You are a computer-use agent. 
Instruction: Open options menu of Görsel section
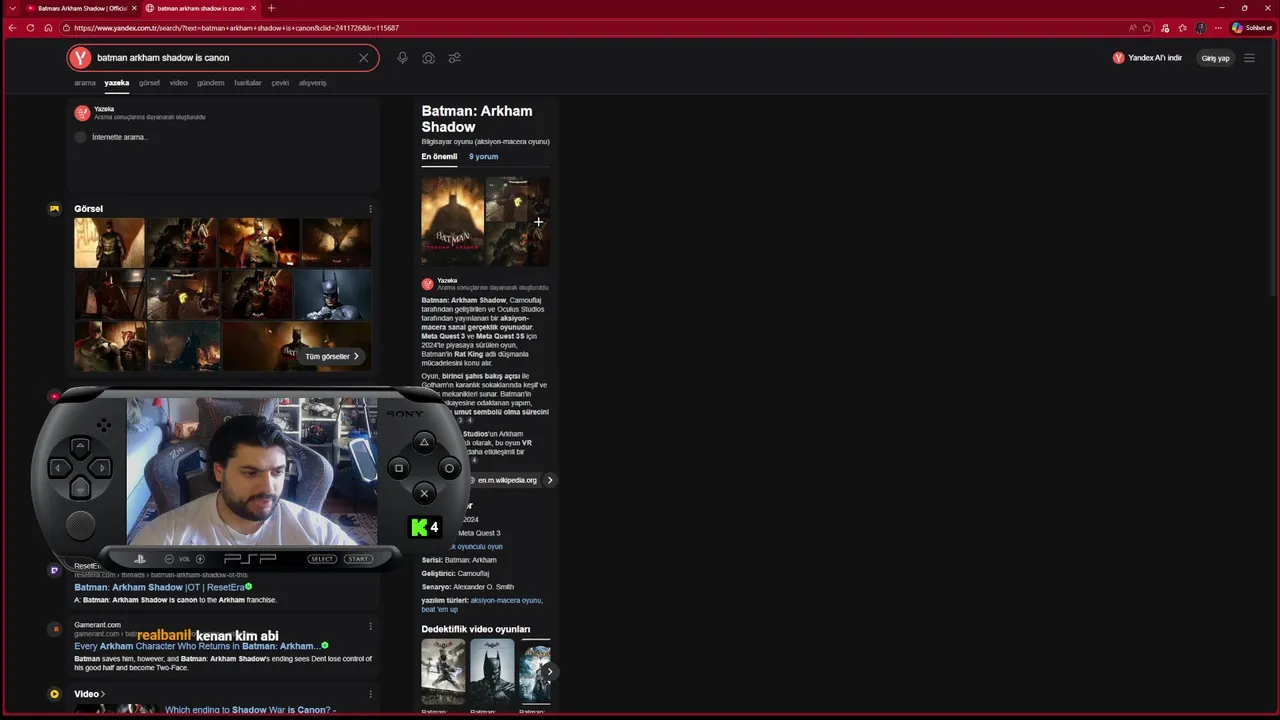click(370, 209)
